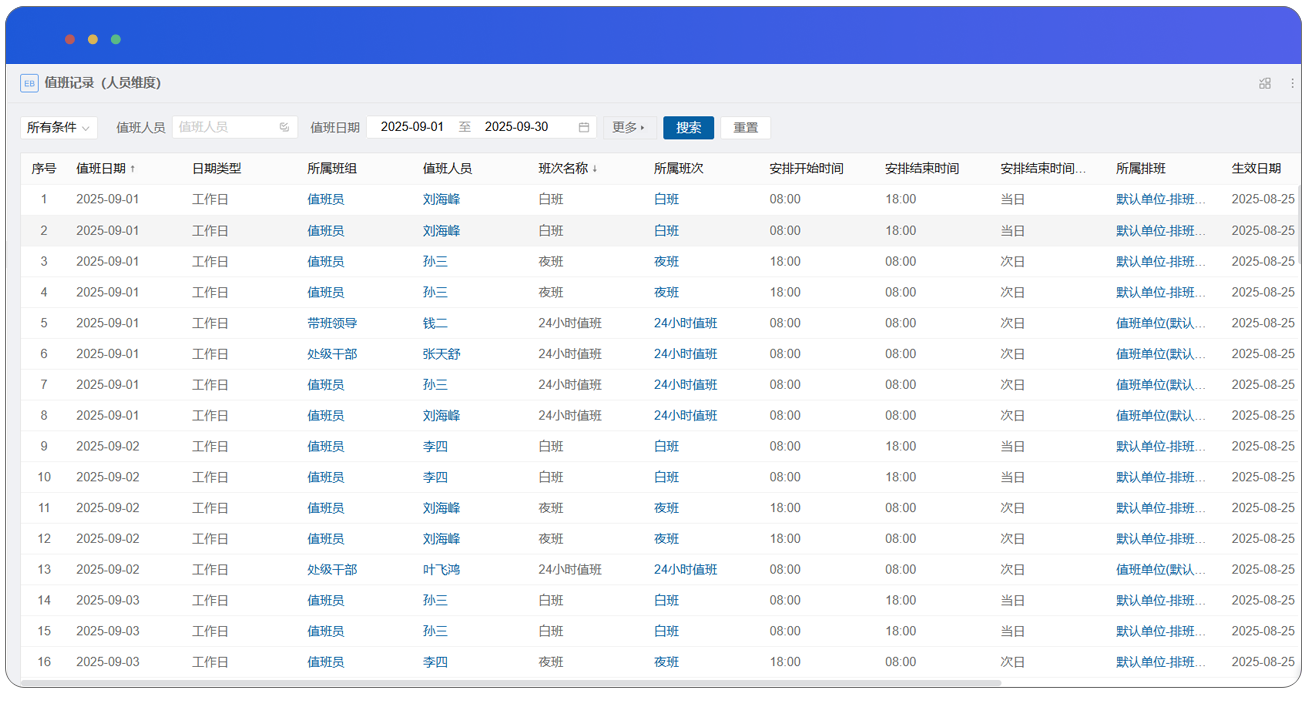The height and width of the screenshot is (710, 1308).
Task: Open 钱二 person link
Action: [435, 324]
